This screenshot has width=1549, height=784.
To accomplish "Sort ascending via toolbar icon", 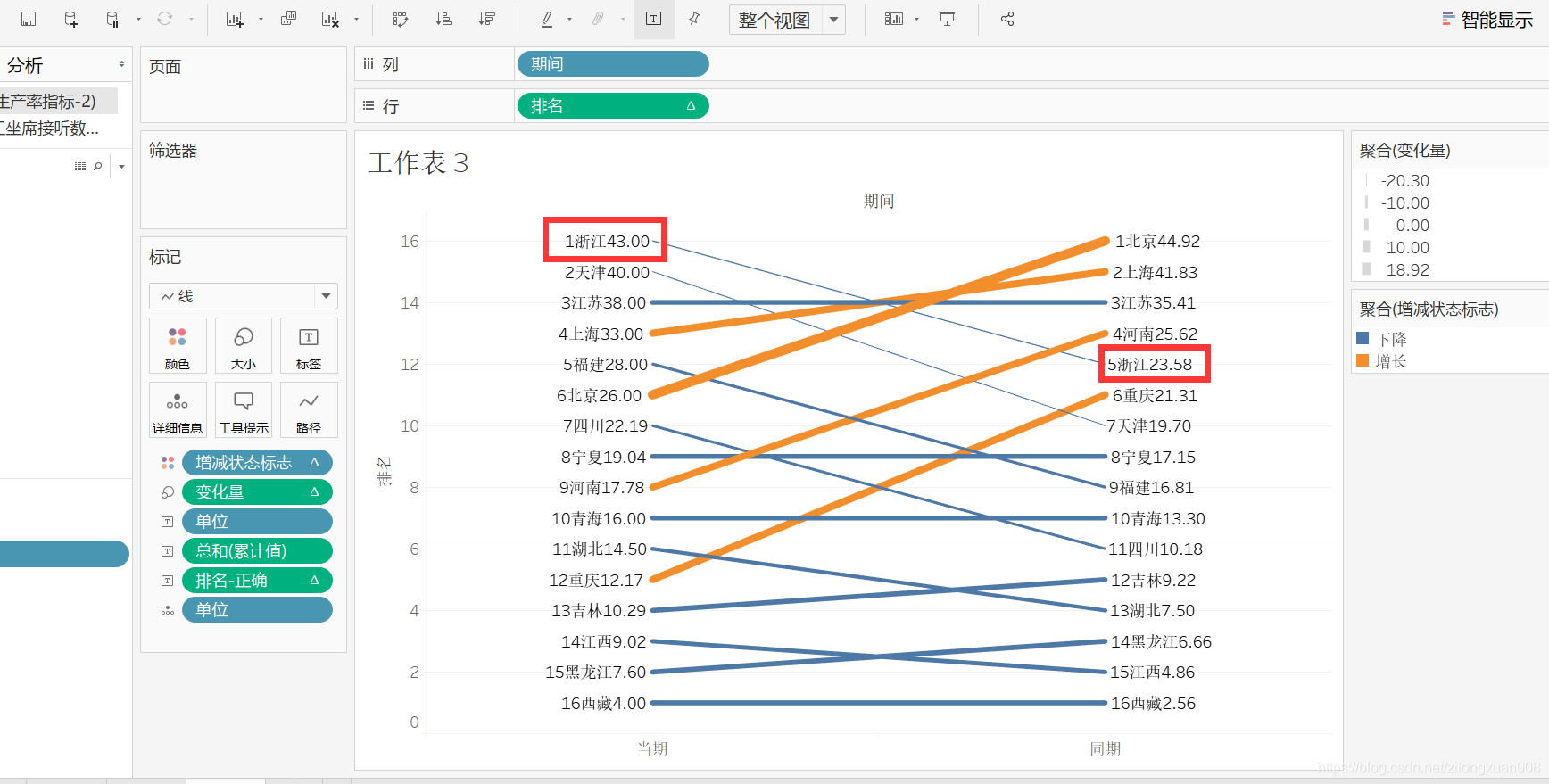I will (443, 19).
